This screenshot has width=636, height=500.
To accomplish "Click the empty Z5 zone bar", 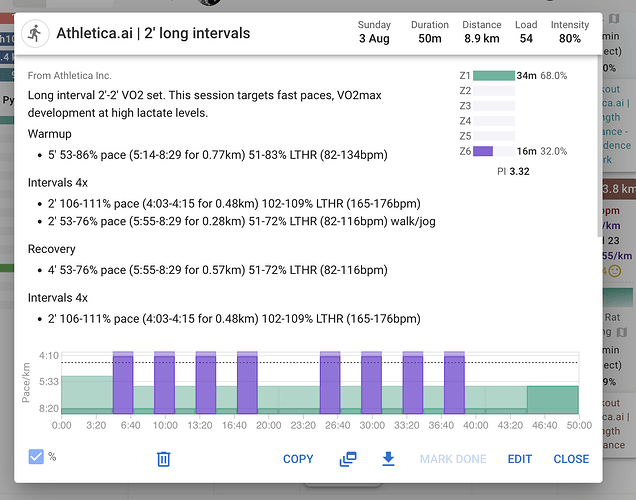I will [x=494, y=136].
